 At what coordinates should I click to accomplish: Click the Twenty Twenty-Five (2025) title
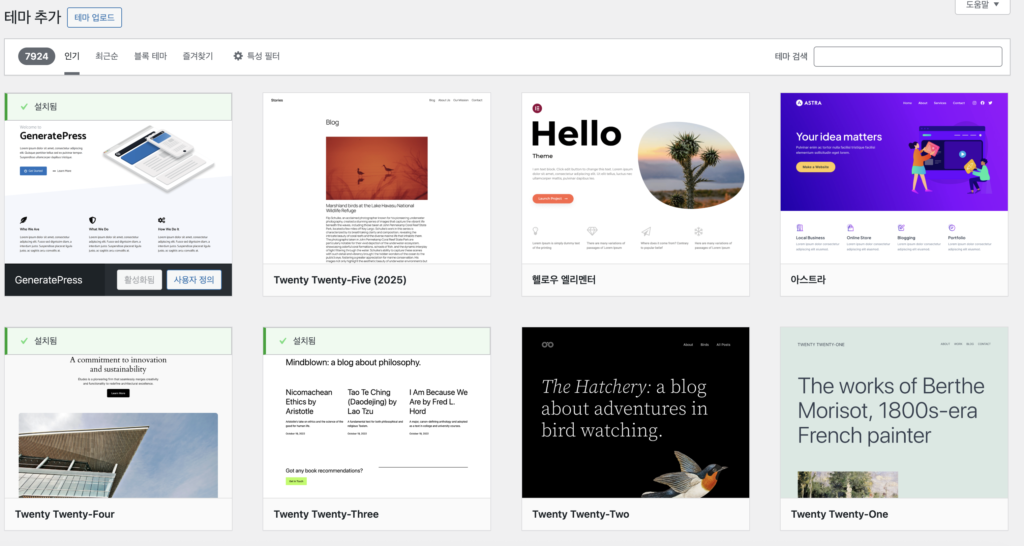click(340, 280)
